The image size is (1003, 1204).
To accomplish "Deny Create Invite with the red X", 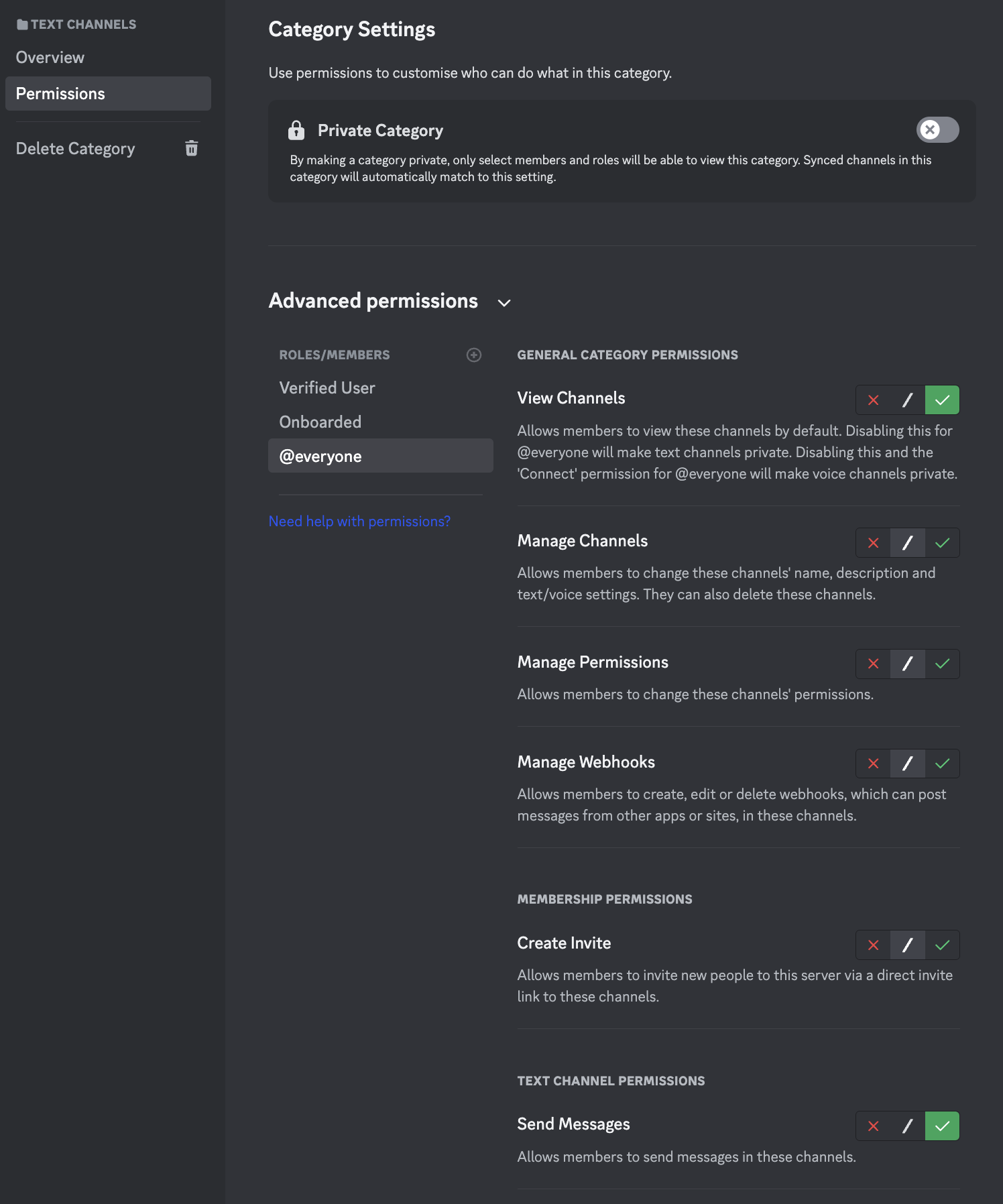I will point(873,945).
